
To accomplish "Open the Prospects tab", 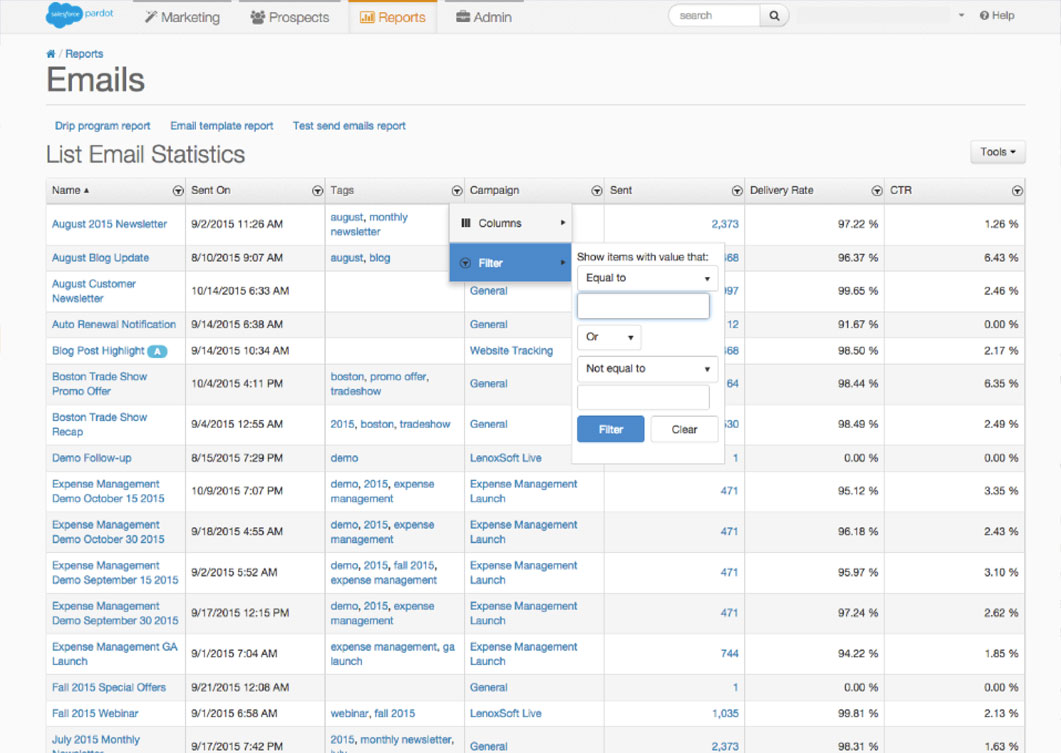I will coord(290,17).
